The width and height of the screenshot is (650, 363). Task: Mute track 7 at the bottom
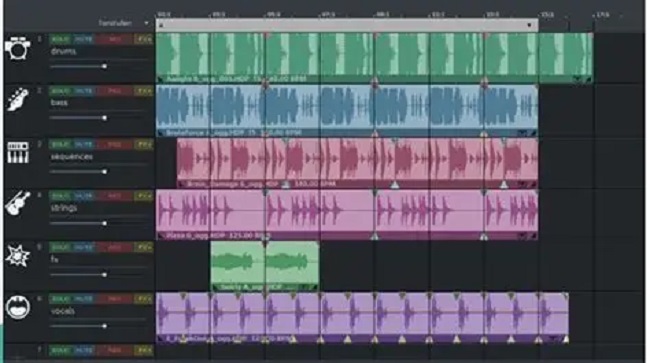click(83, 351)
